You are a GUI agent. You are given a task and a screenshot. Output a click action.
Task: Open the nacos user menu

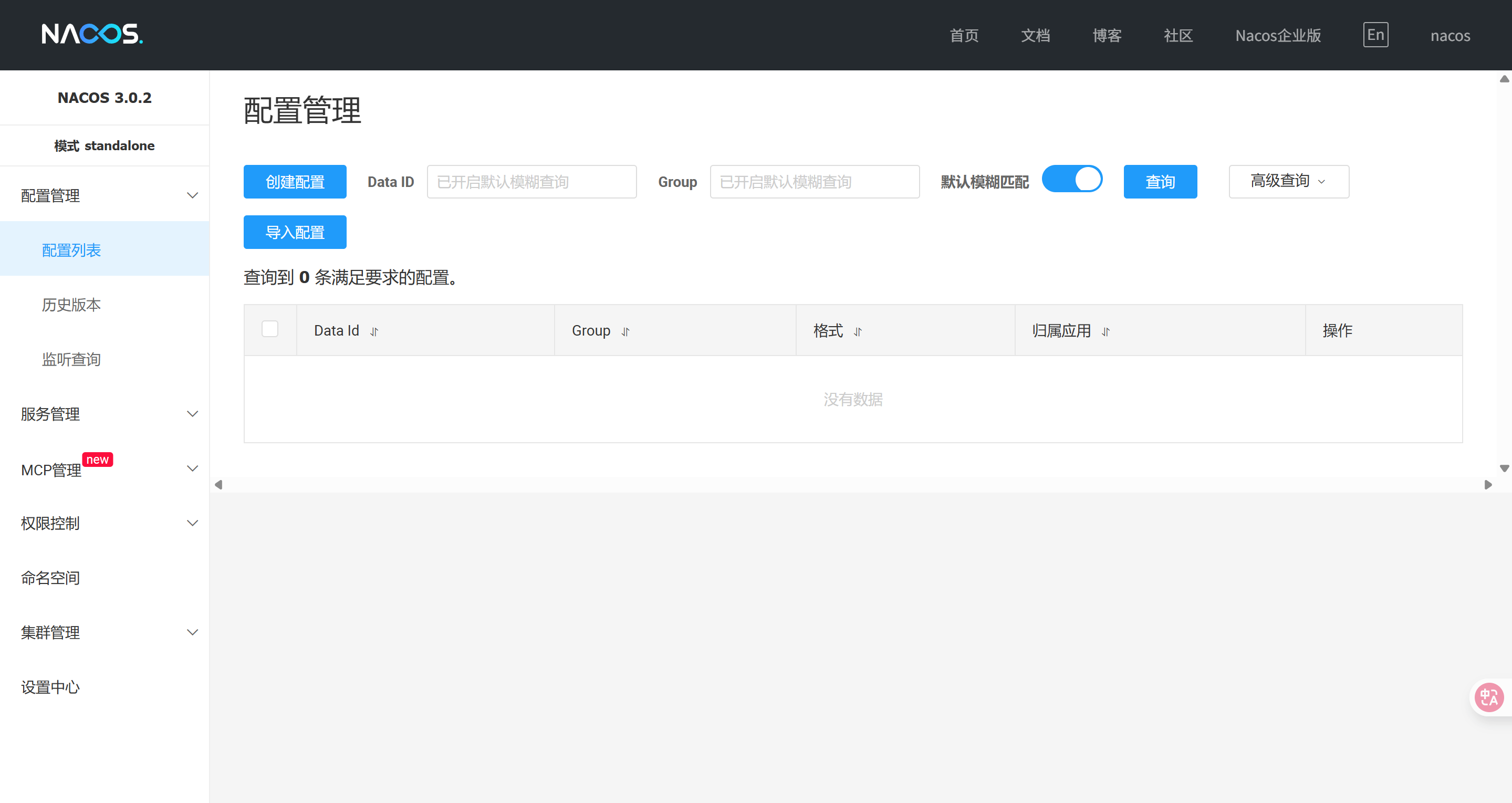(x=1450, y=35)
